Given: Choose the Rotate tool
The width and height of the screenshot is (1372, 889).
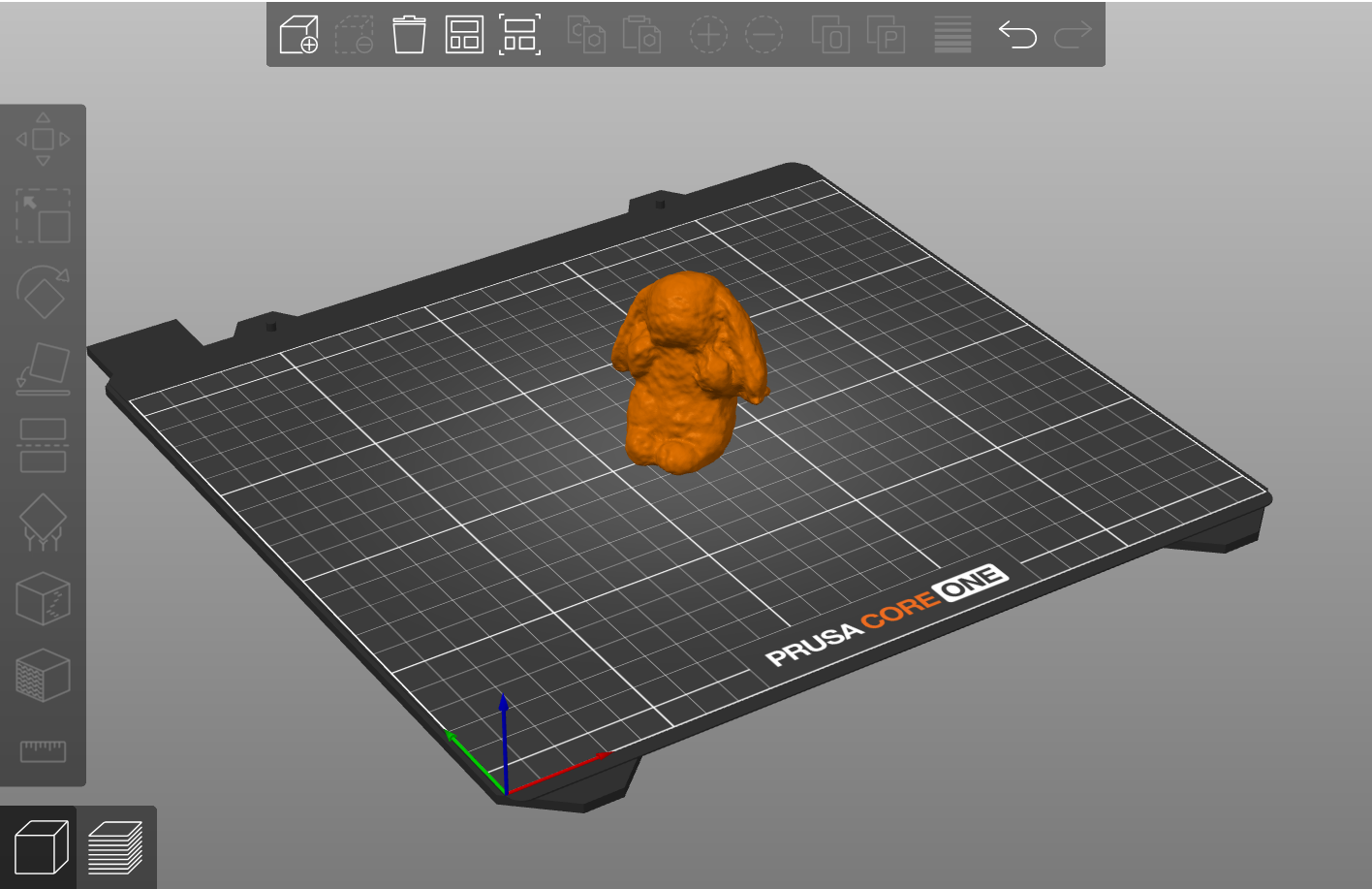Looking at the screenshot, I should pyautogui.click(x=43, y=292).
